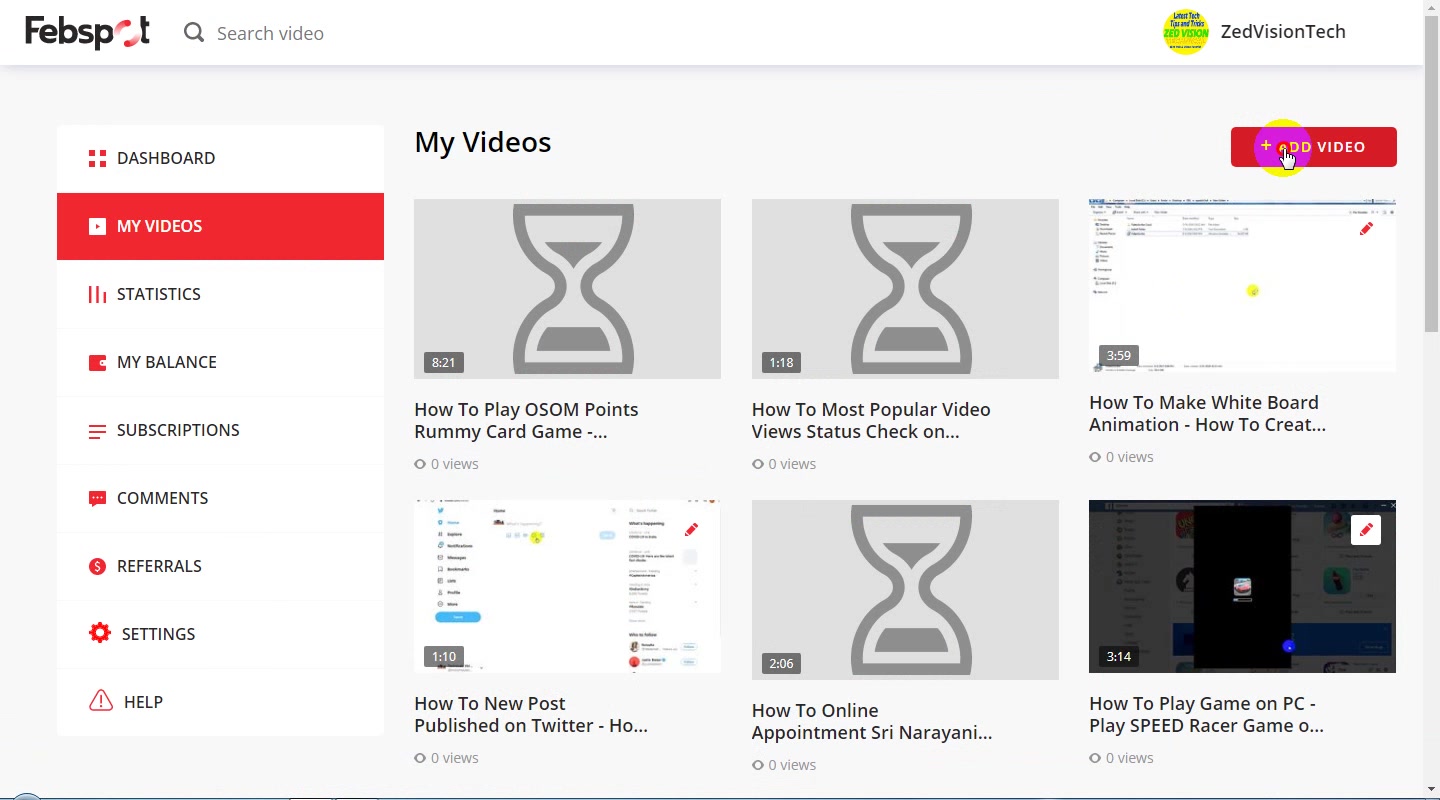Click the My Balance wallet icon
This screenshot has width=1440, height=800.
coord(97,362)
